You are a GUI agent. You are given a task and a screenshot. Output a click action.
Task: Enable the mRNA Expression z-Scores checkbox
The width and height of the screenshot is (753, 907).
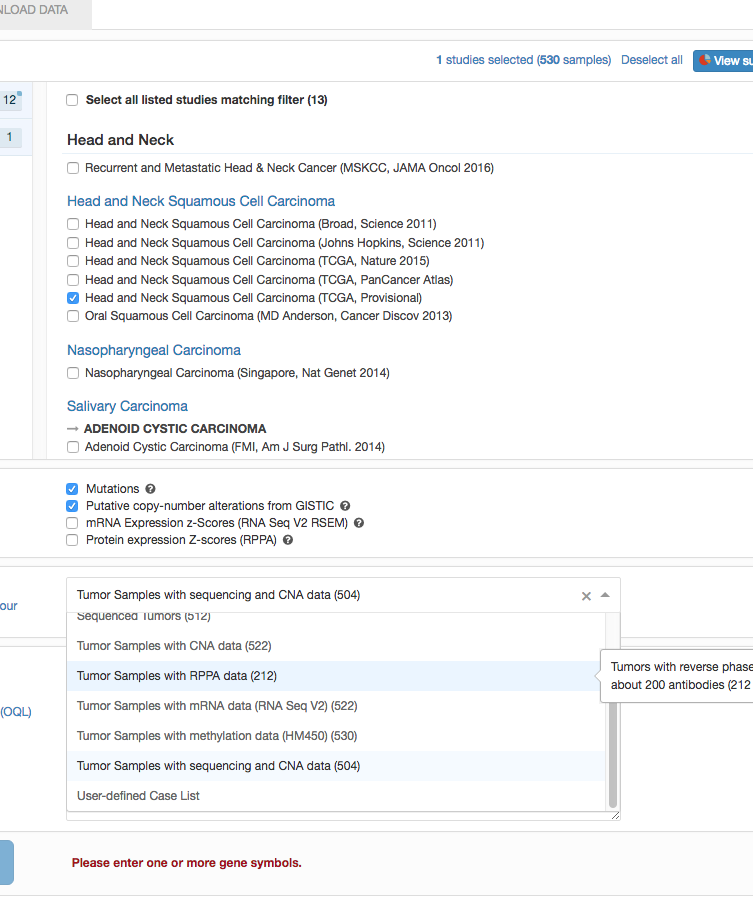coord(72,522)
